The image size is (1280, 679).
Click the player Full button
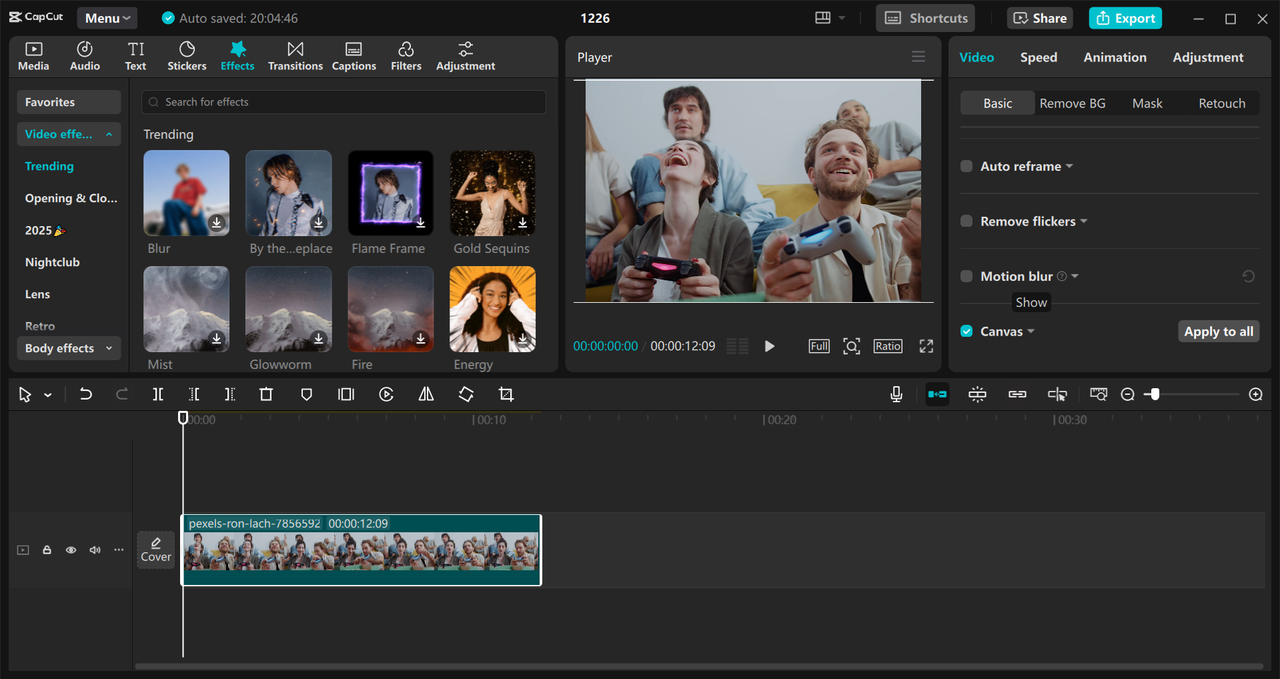819,346
